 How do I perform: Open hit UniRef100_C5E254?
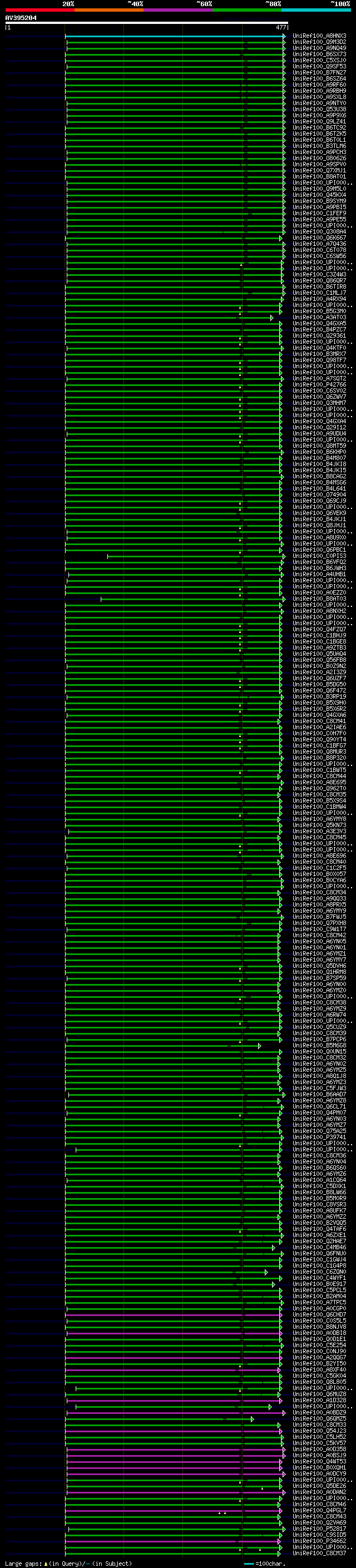click(319, 1345)
